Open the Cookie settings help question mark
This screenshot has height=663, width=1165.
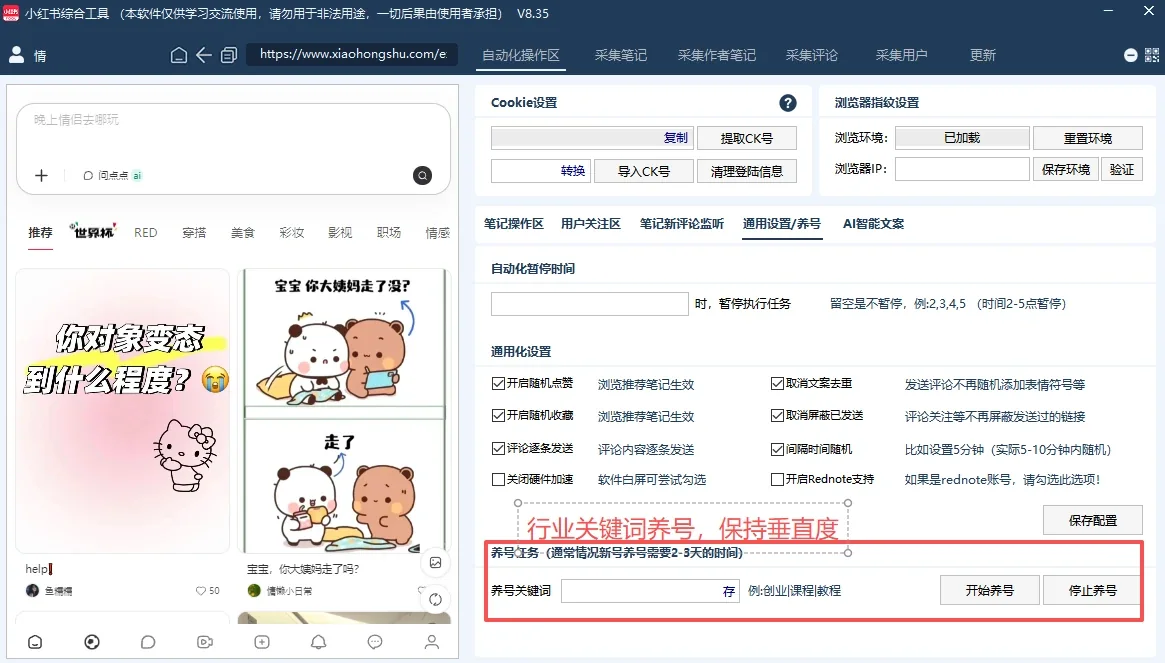pyautogui.click(x=788, y=103)
